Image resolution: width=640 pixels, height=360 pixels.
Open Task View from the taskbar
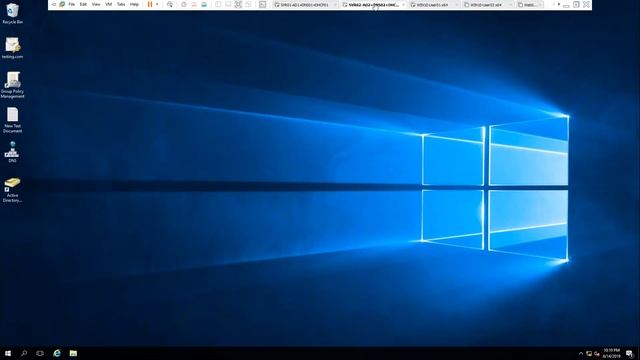(40, 353)
